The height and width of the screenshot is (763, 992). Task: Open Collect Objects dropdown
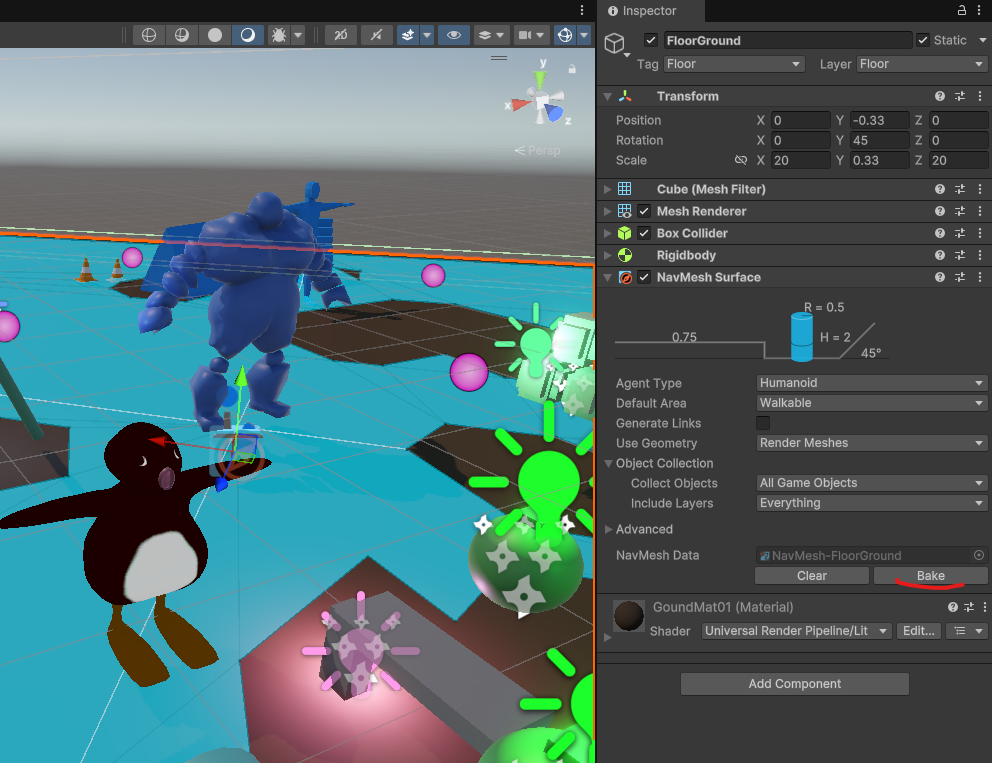pos(872,483)
